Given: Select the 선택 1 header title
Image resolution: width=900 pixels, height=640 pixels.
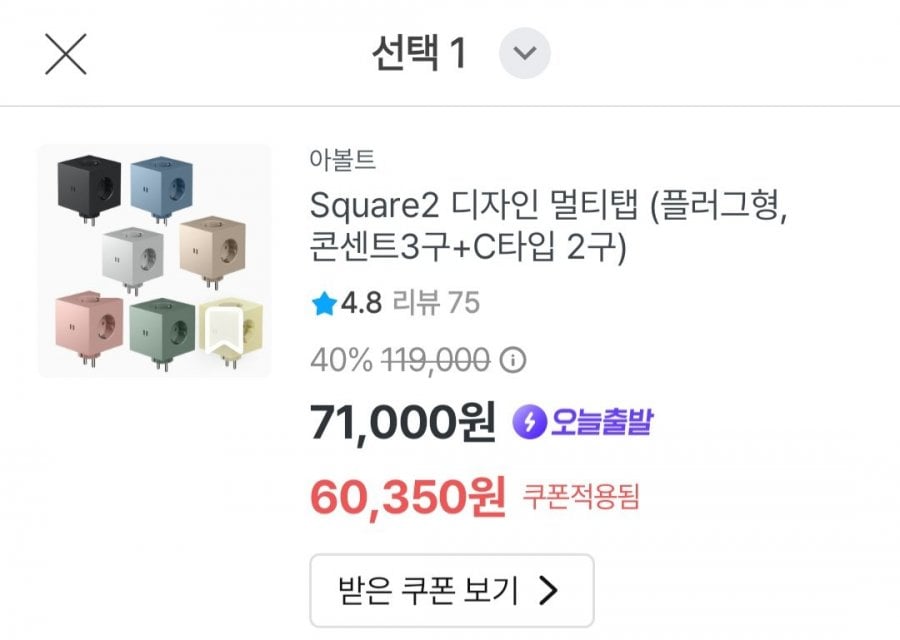Looking at the screenshot, I should (x=419, y=54).
